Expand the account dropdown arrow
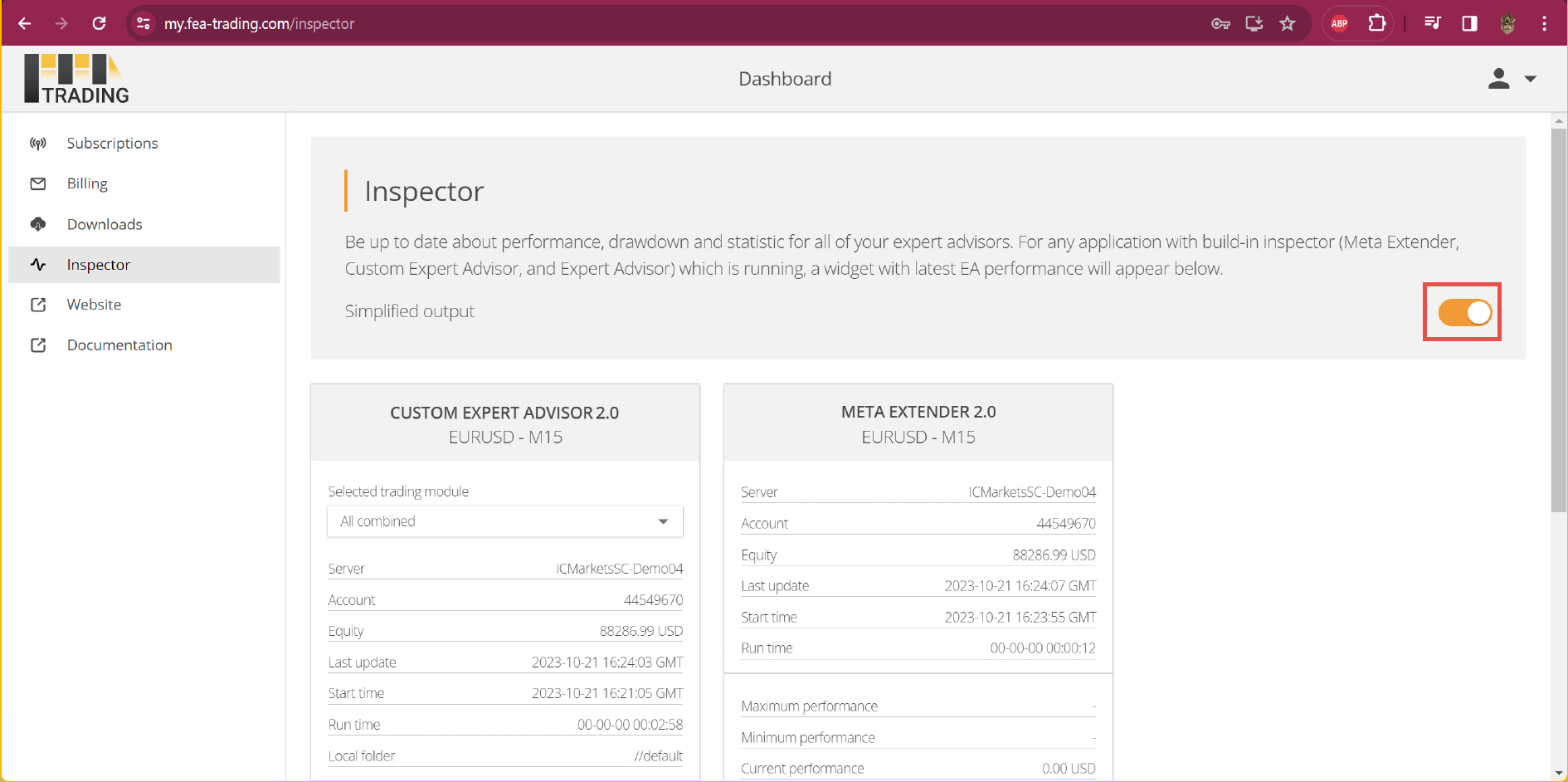 click(x=1531, y=79)
